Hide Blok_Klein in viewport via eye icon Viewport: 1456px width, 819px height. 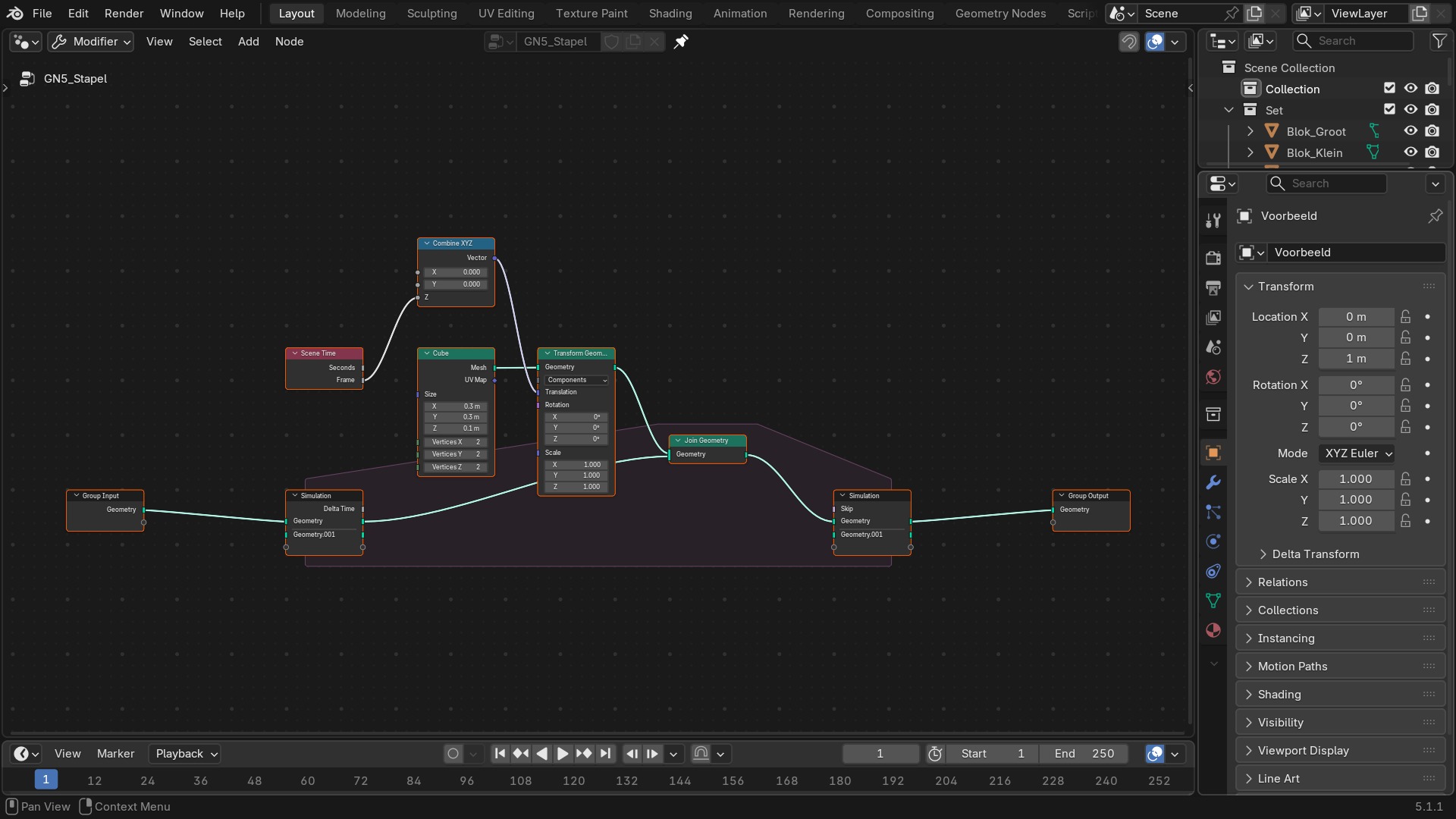(1410, 152)
